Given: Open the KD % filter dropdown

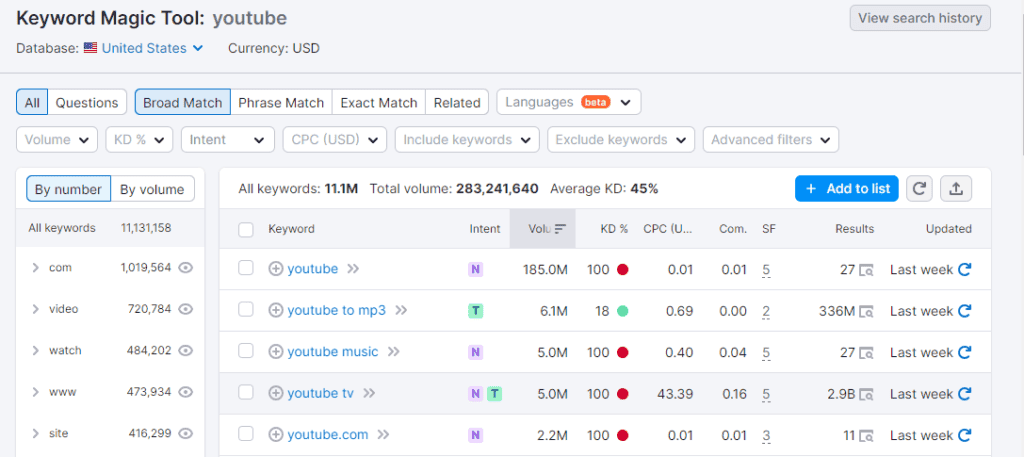Looking at the screenshot, I should 139,140.
